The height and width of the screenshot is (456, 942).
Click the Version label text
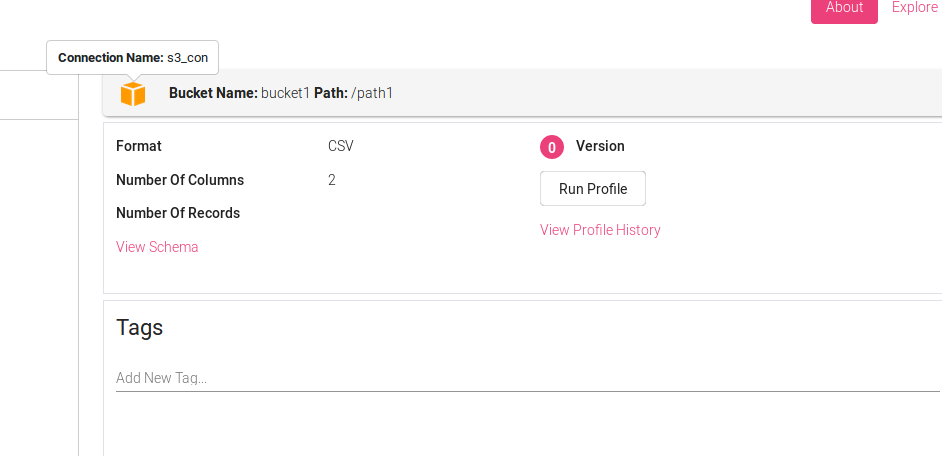pyautogui.click(x=600, y=146)
